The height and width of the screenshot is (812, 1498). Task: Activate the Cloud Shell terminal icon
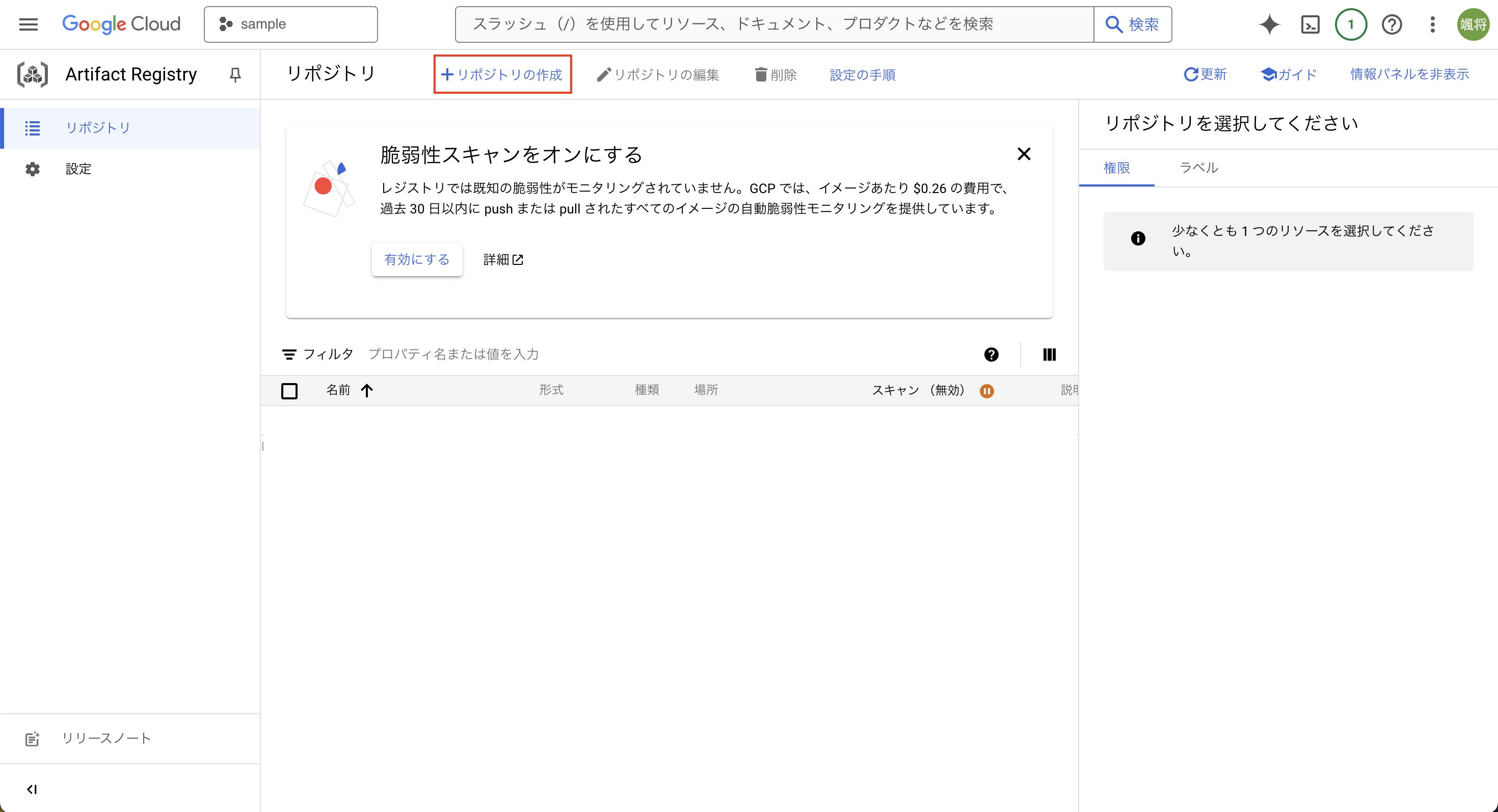click(1309, 24)
